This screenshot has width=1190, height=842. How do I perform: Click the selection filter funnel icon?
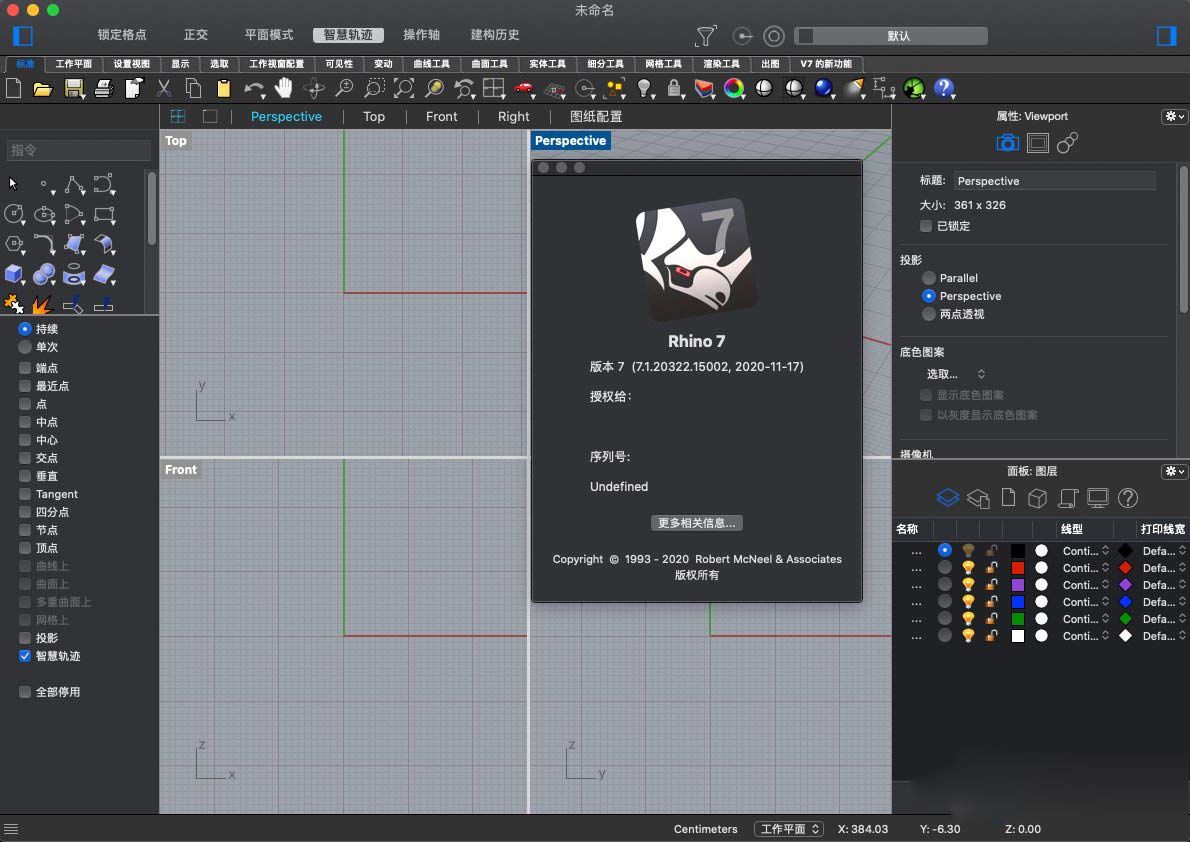coord(706,36)
